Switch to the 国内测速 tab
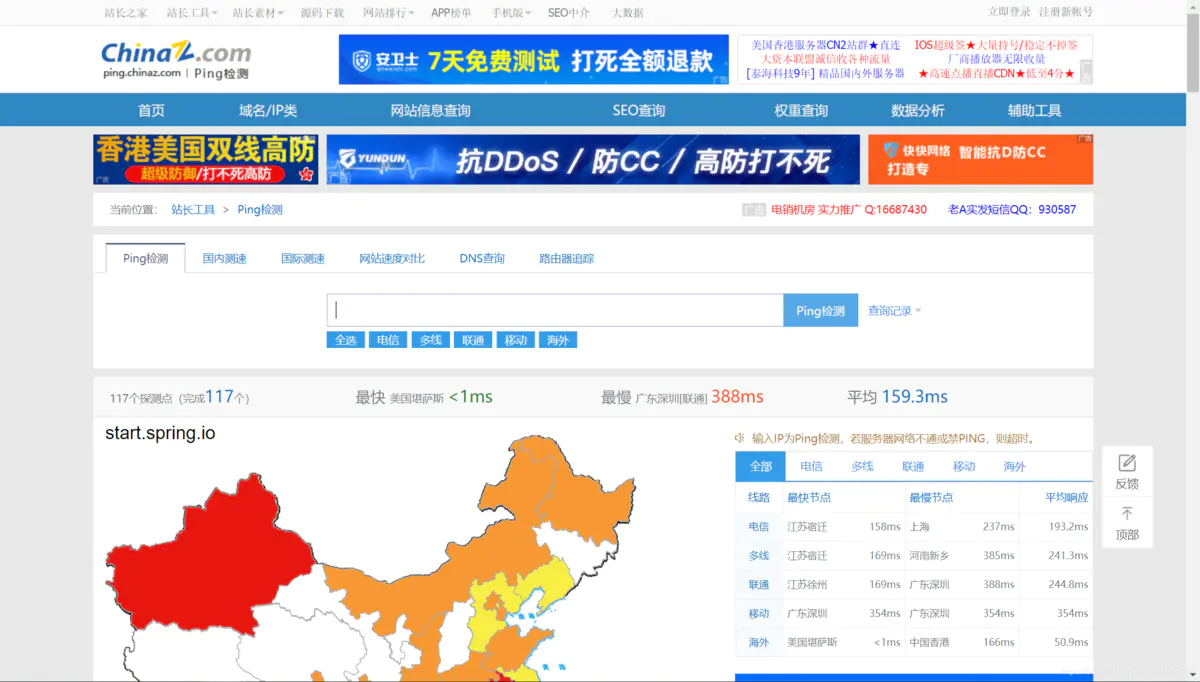Screen dimensions: 1200x682 click(x=224, y=258)
